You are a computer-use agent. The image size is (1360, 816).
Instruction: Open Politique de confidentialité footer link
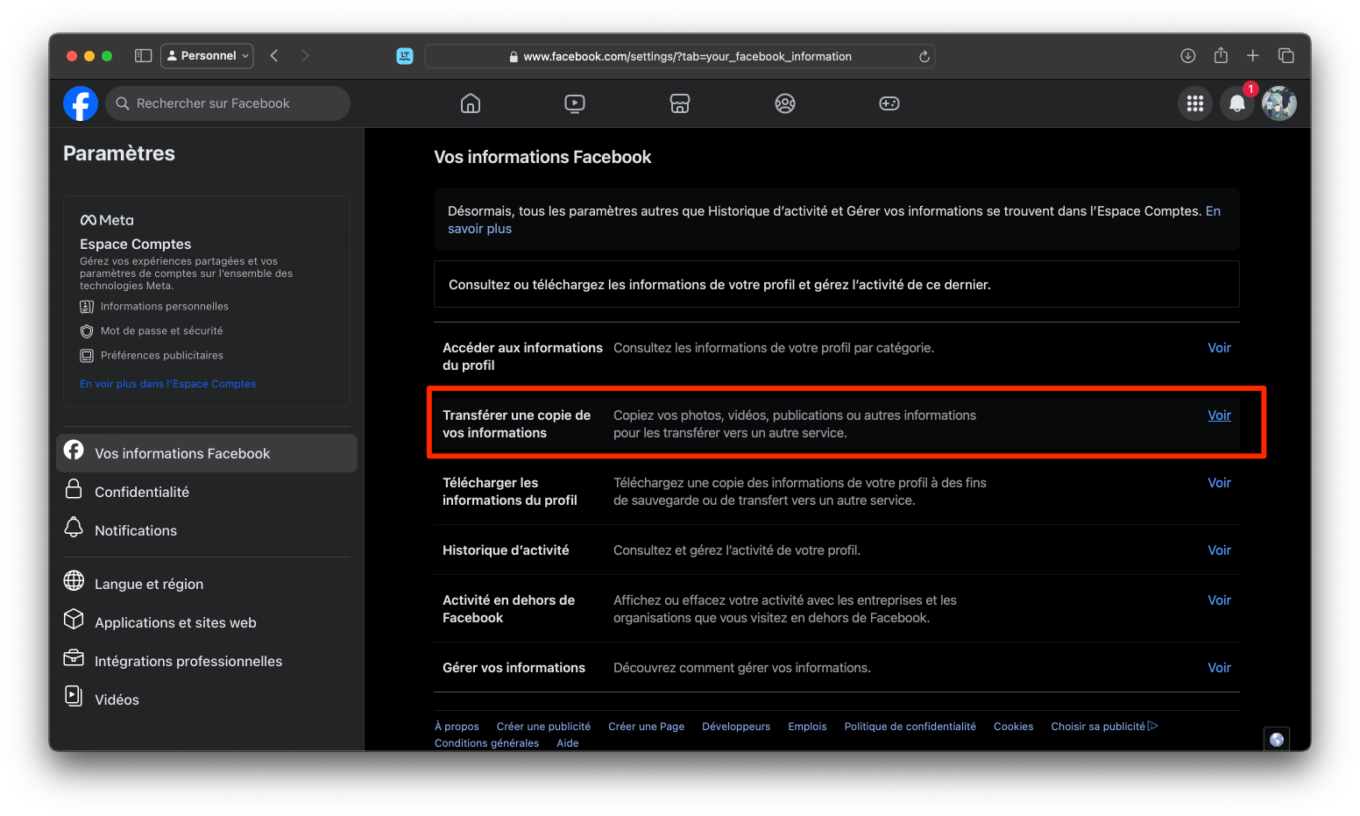tap(910, 726)
